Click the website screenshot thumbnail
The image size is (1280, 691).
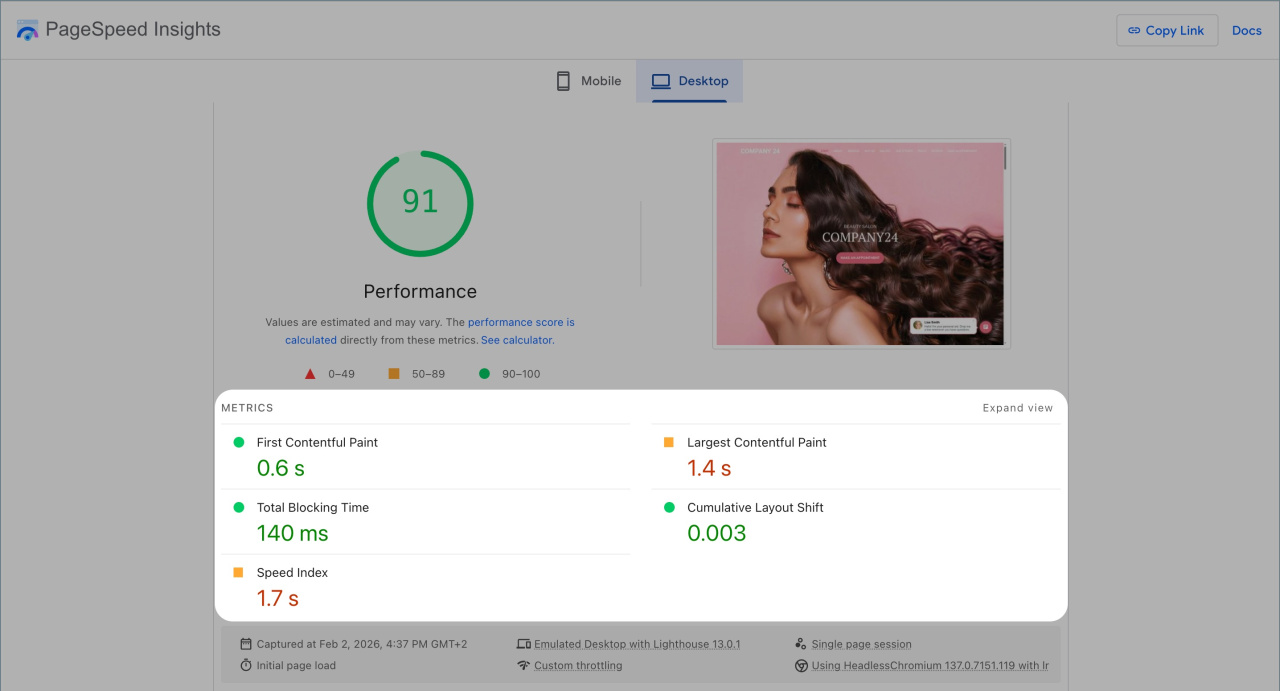[860, 244]
